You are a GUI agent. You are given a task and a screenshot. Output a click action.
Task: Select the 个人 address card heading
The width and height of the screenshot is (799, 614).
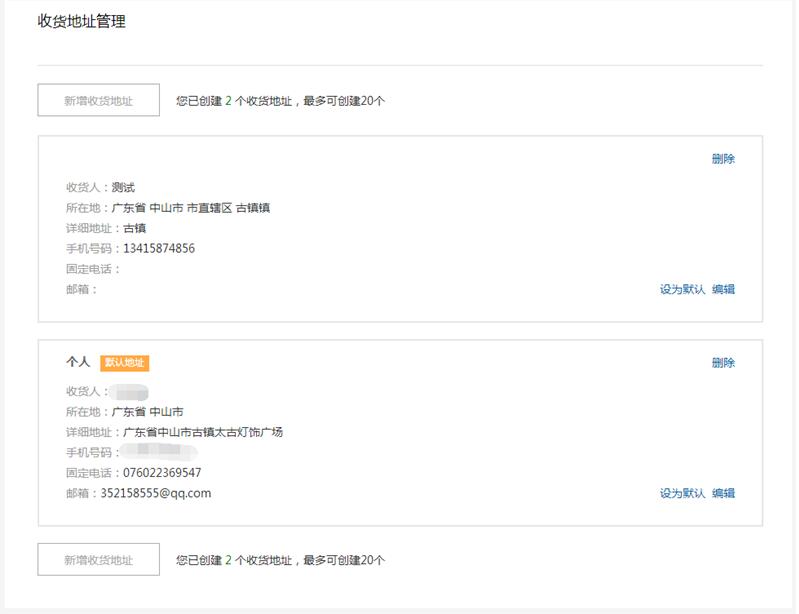pos(78,362)
